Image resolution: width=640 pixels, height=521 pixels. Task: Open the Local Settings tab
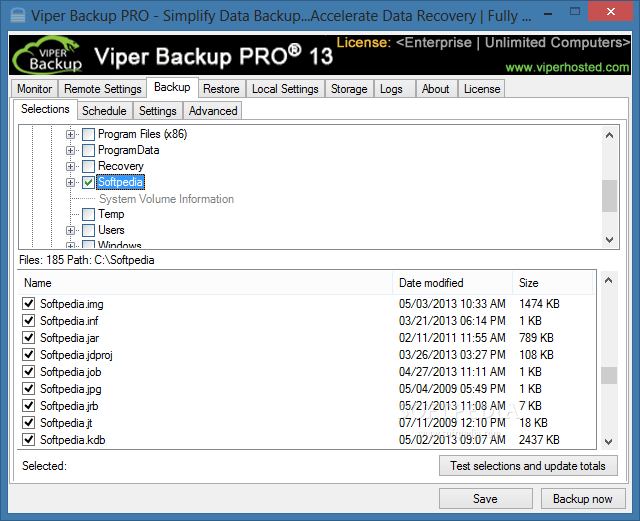[x=285, y=89]
